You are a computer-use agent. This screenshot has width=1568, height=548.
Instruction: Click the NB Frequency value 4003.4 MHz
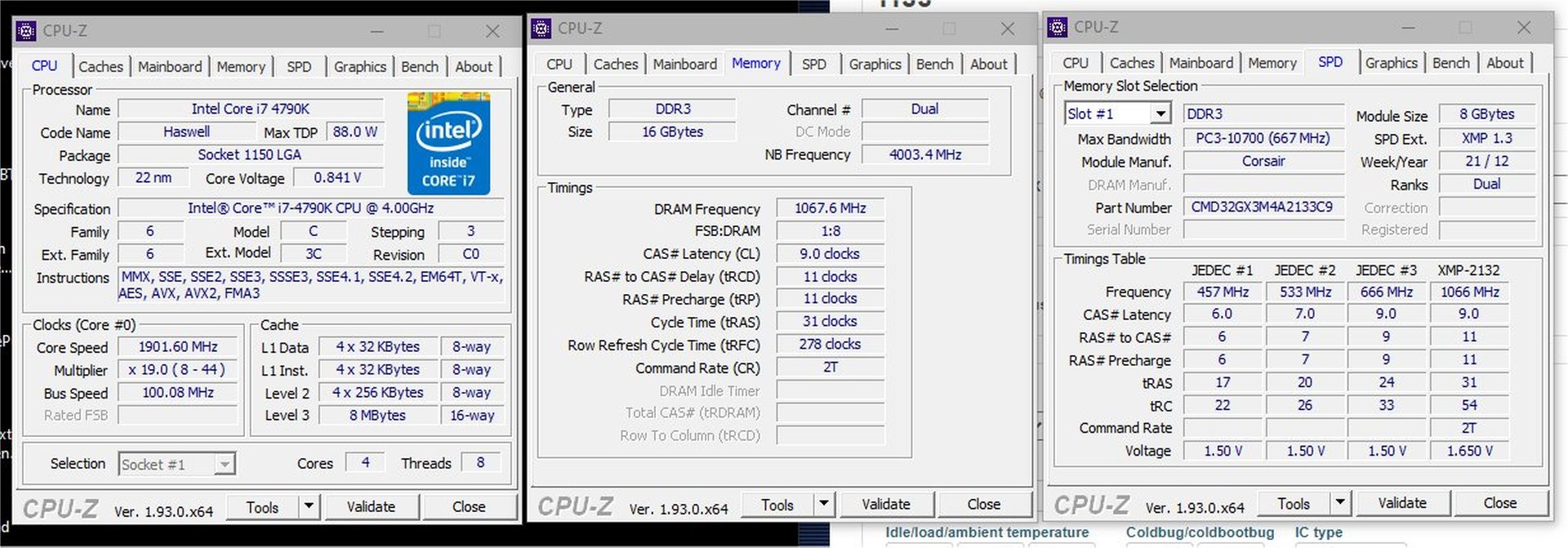pos(925,154)
